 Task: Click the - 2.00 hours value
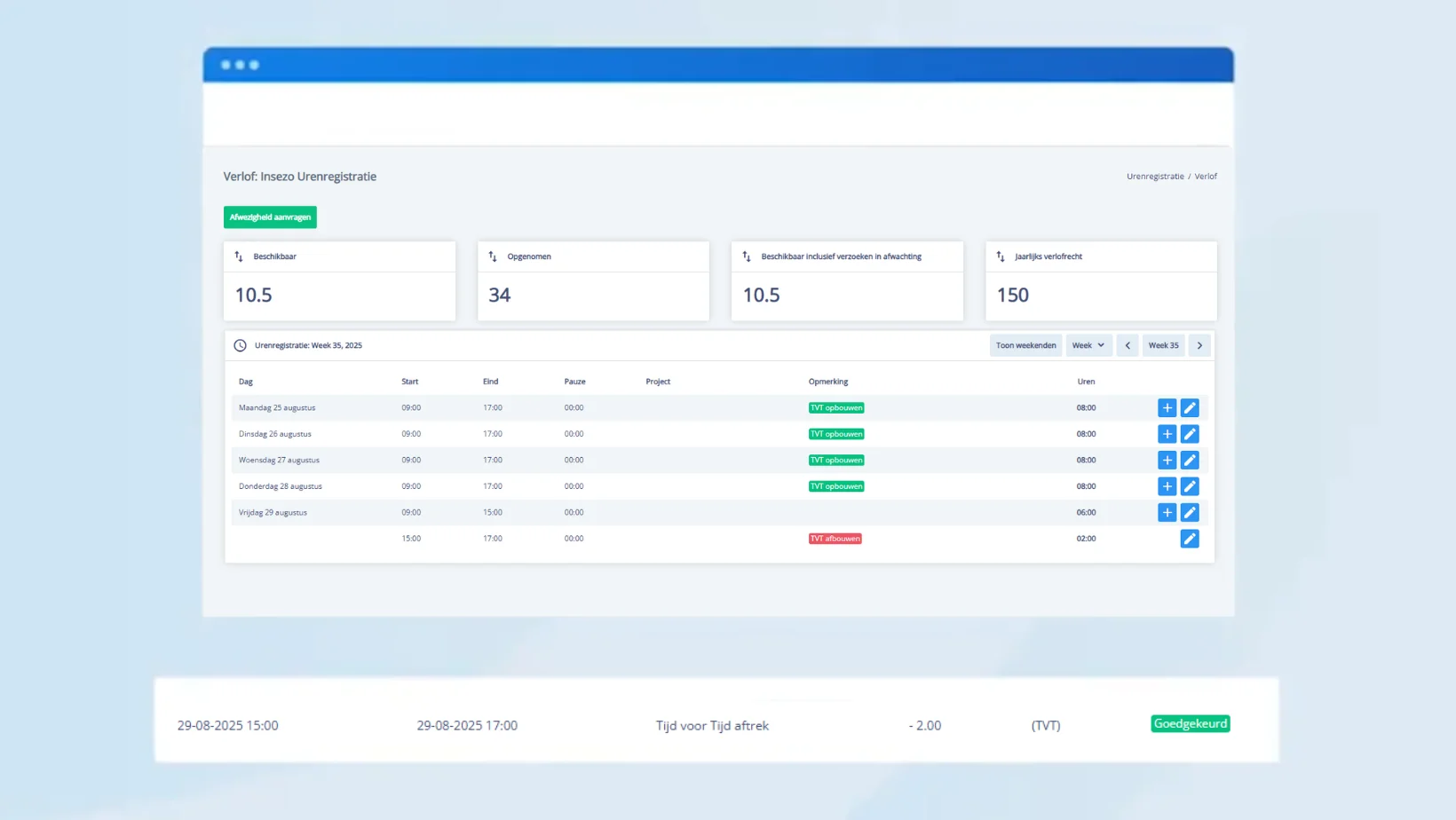[925, 726]
